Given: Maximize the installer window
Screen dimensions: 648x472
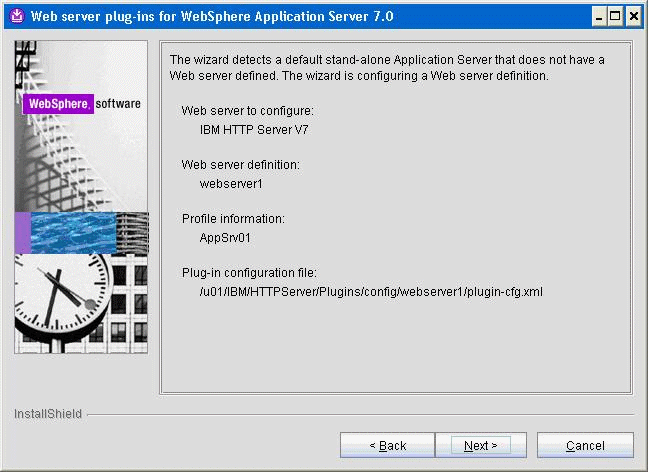Looking at the screenshot, I should (x=615, y=16).
